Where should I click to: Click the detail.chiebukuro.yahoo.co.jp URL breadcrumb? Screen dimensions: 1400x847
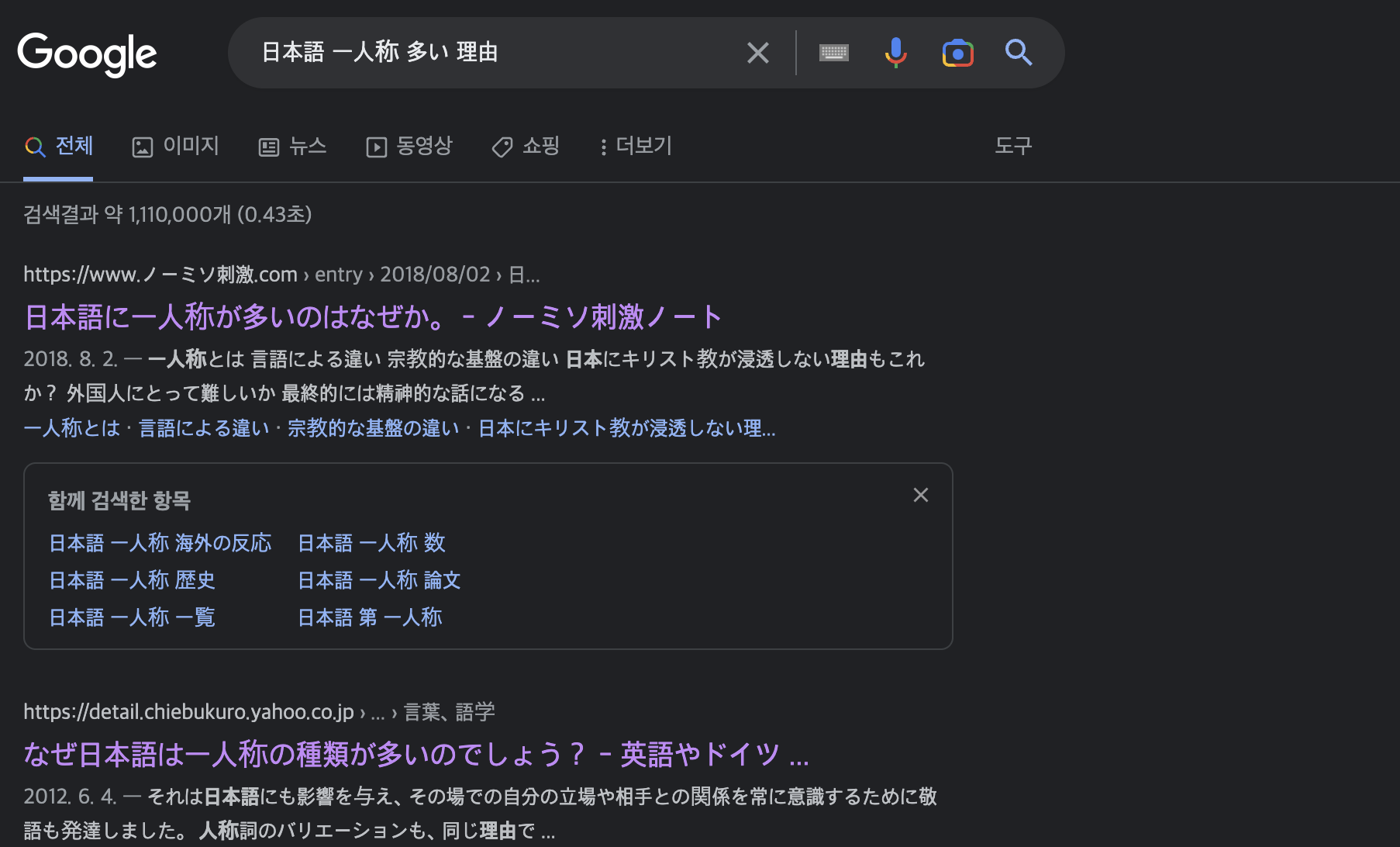pyautogui.click(x=259, y=712)
